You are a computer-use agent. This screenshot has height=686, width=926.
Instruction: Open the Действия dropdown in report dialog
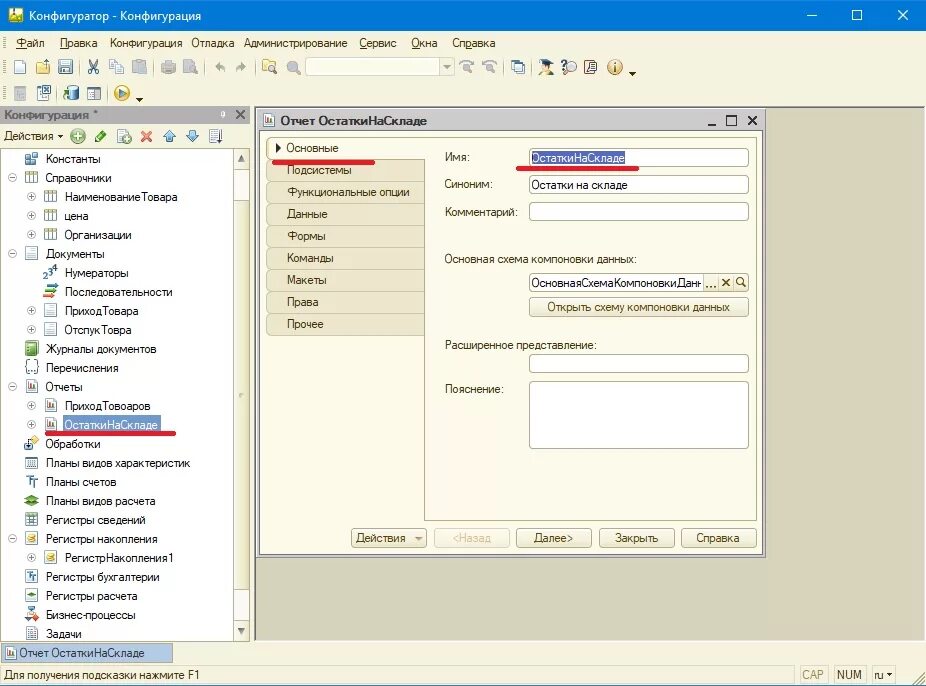pyautogui.click(x=389, y=538)
